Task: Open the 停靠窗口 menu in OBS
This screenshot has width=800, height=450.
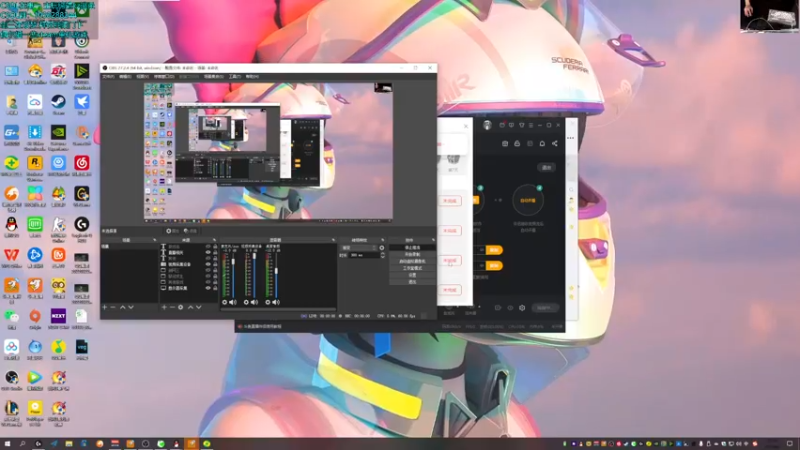Action: tap(164, 77)
